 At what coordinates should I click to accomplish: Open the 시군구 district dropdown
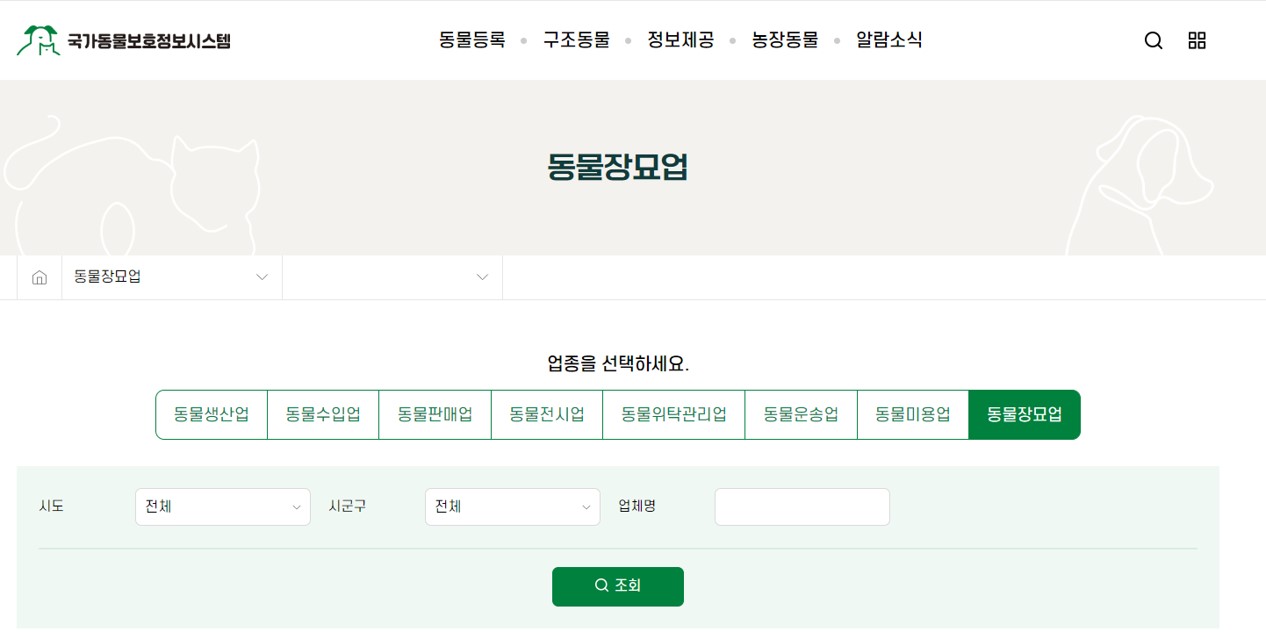click(x=512, y=507)
